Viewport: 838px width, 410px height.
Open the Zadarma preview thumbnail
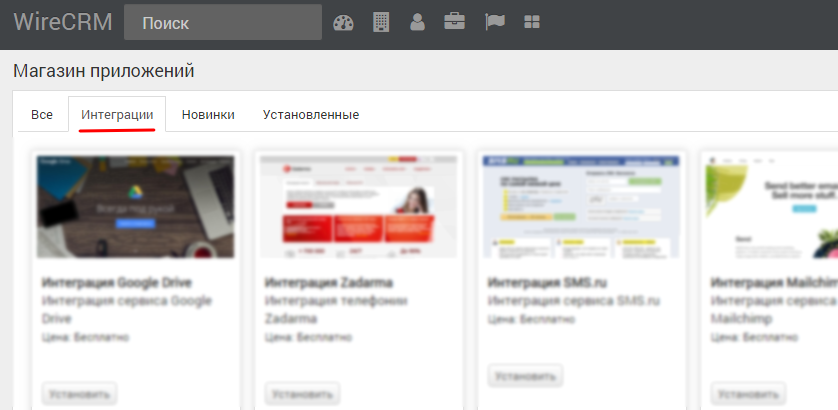358,207
